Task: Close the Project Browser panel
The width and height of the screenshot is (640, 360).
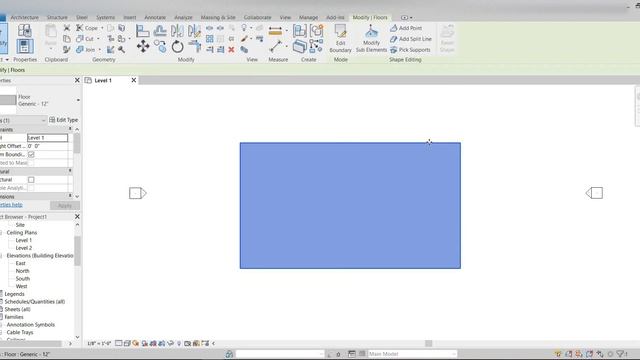Action: 77,217
